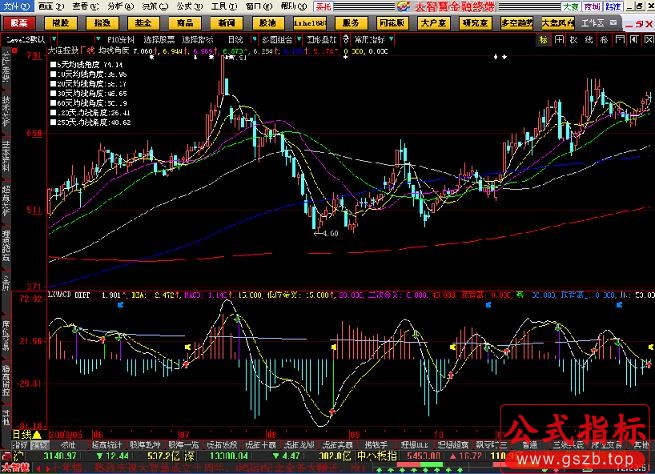Click the red 股票 button in top toolbar
This screenshot has width=655, height=474.
(x=19, y=21)
